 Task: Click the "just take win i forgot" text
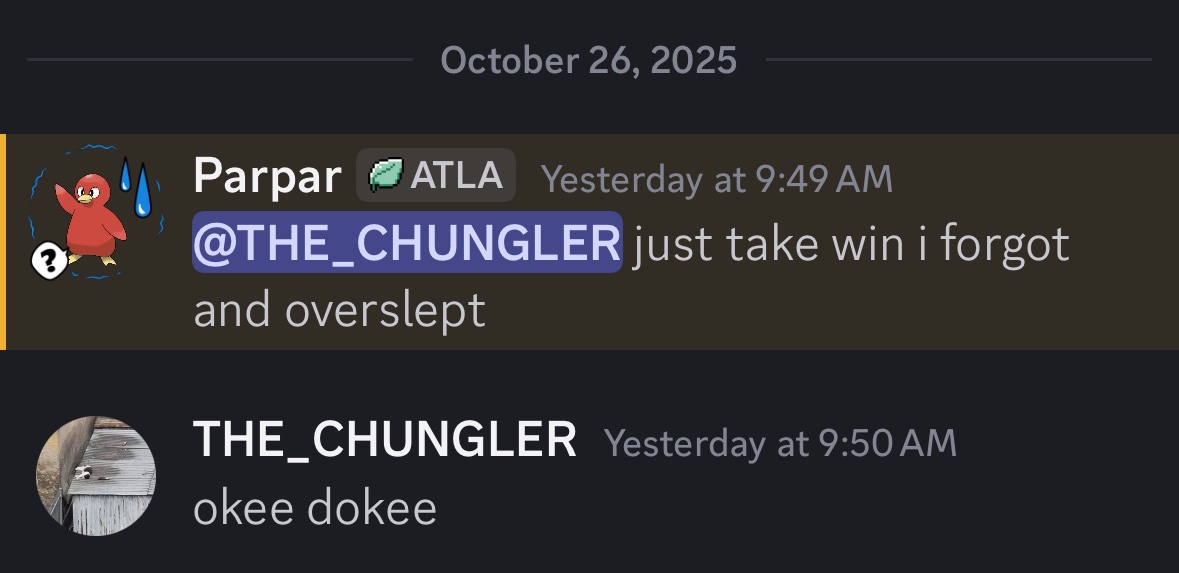850,244
